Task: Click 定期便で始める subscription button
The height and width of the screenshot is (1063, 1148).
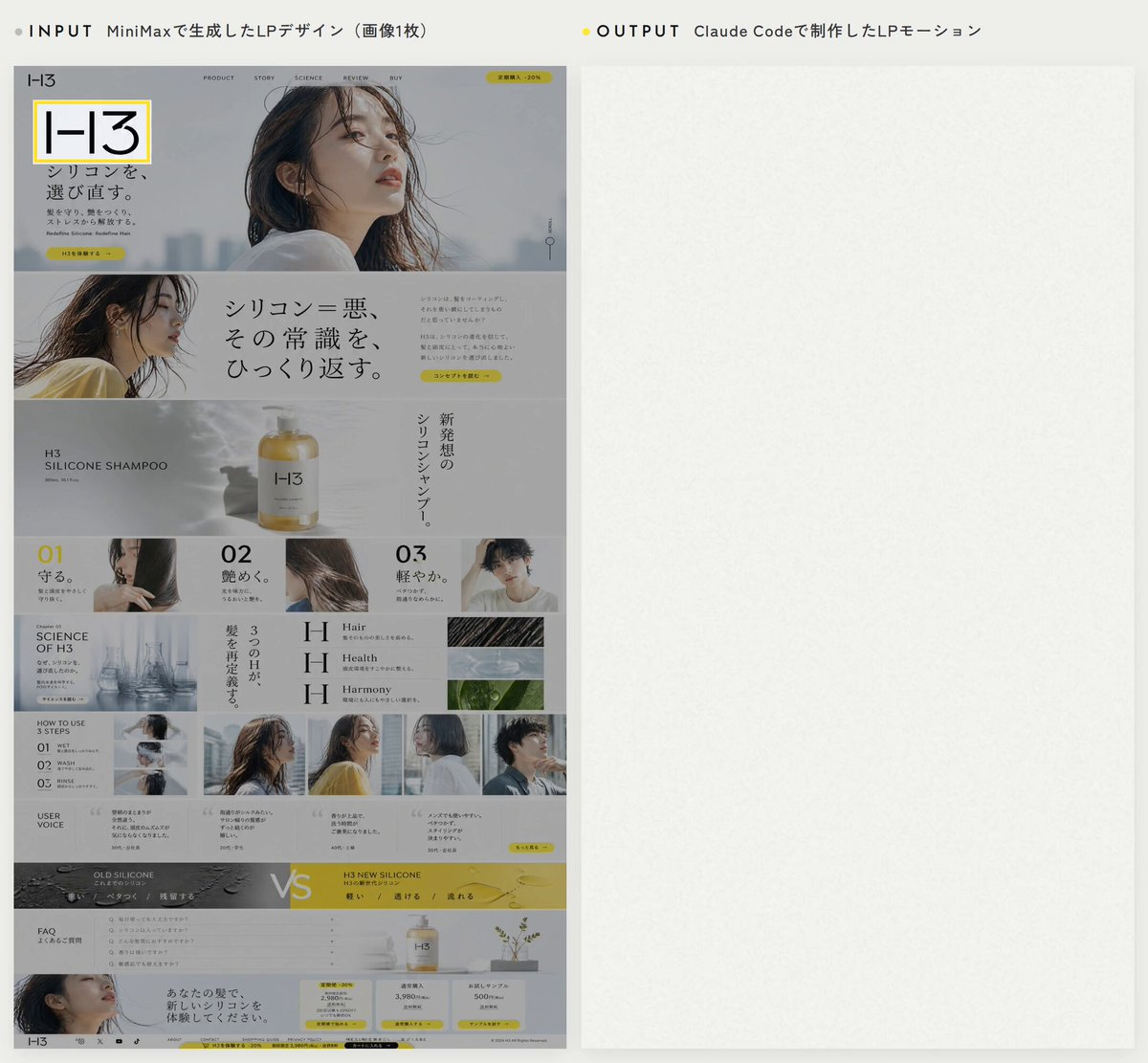Action: tap(336, 1024)
